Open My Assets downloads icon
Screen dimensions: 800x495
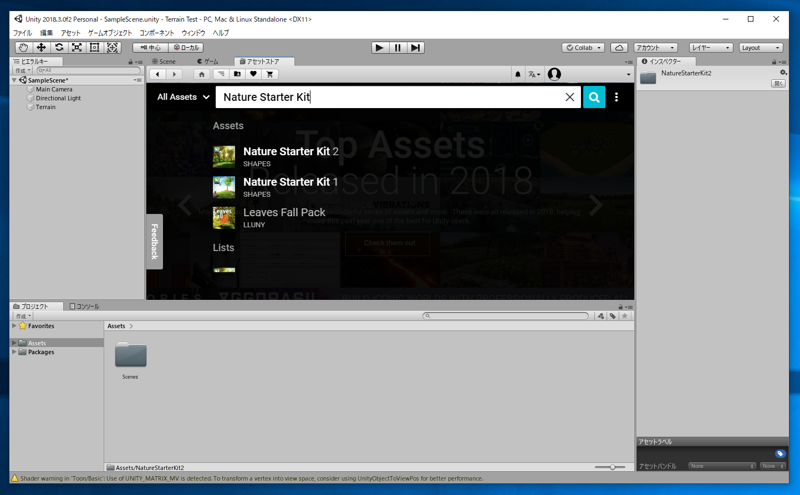pos(237,74)
